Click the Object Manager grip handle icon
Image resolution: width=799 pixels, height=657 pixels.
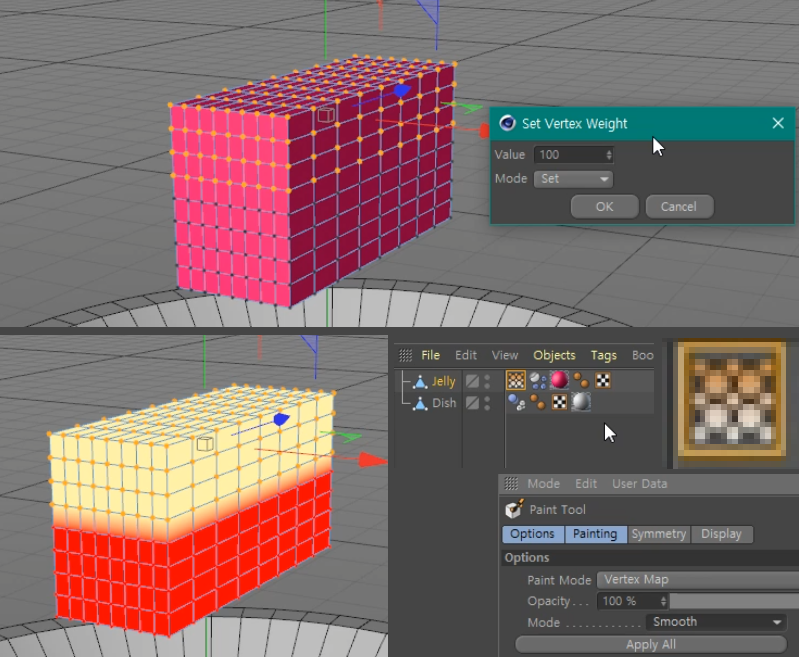405,355
